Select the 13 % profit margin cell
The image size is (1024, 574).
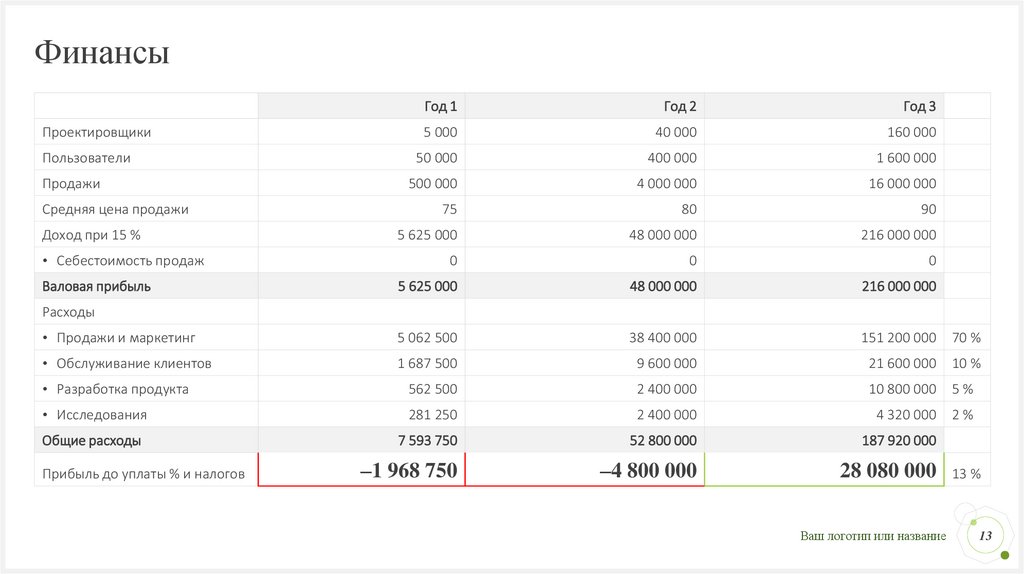click(x=966, y=474)
